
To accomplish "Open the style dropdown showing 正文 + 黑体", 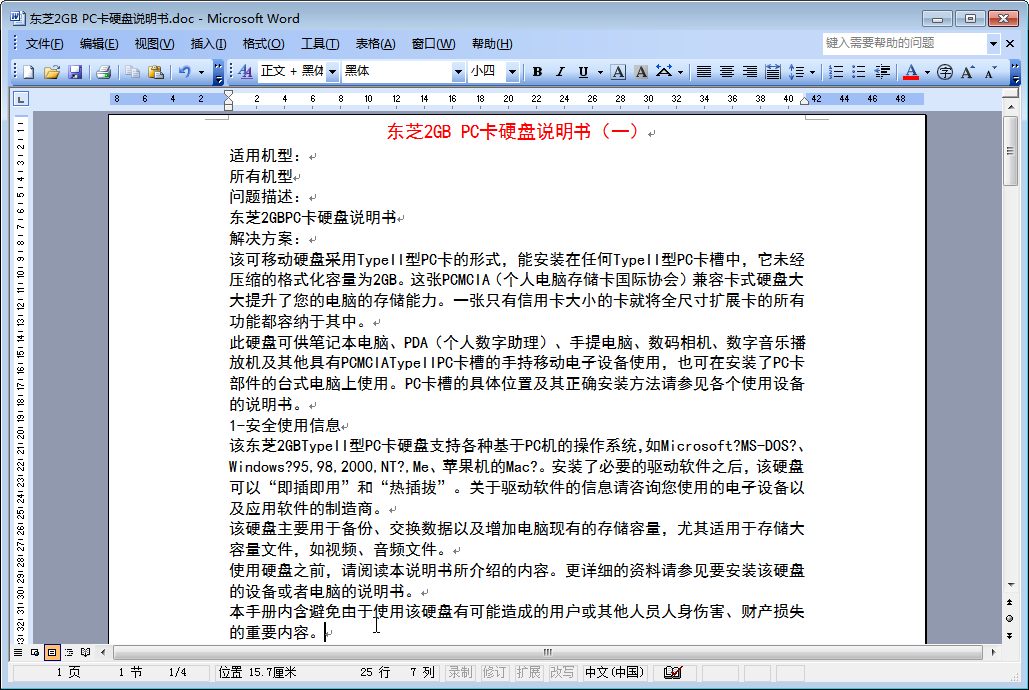I will 332,72.
